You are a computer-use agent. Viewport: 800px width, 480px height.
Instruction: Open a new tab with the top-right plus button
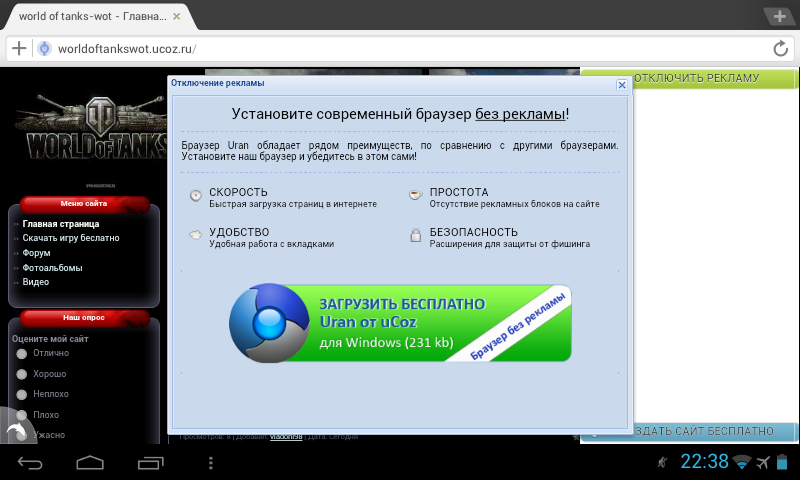pyautogui.click(x=779, y=16)
